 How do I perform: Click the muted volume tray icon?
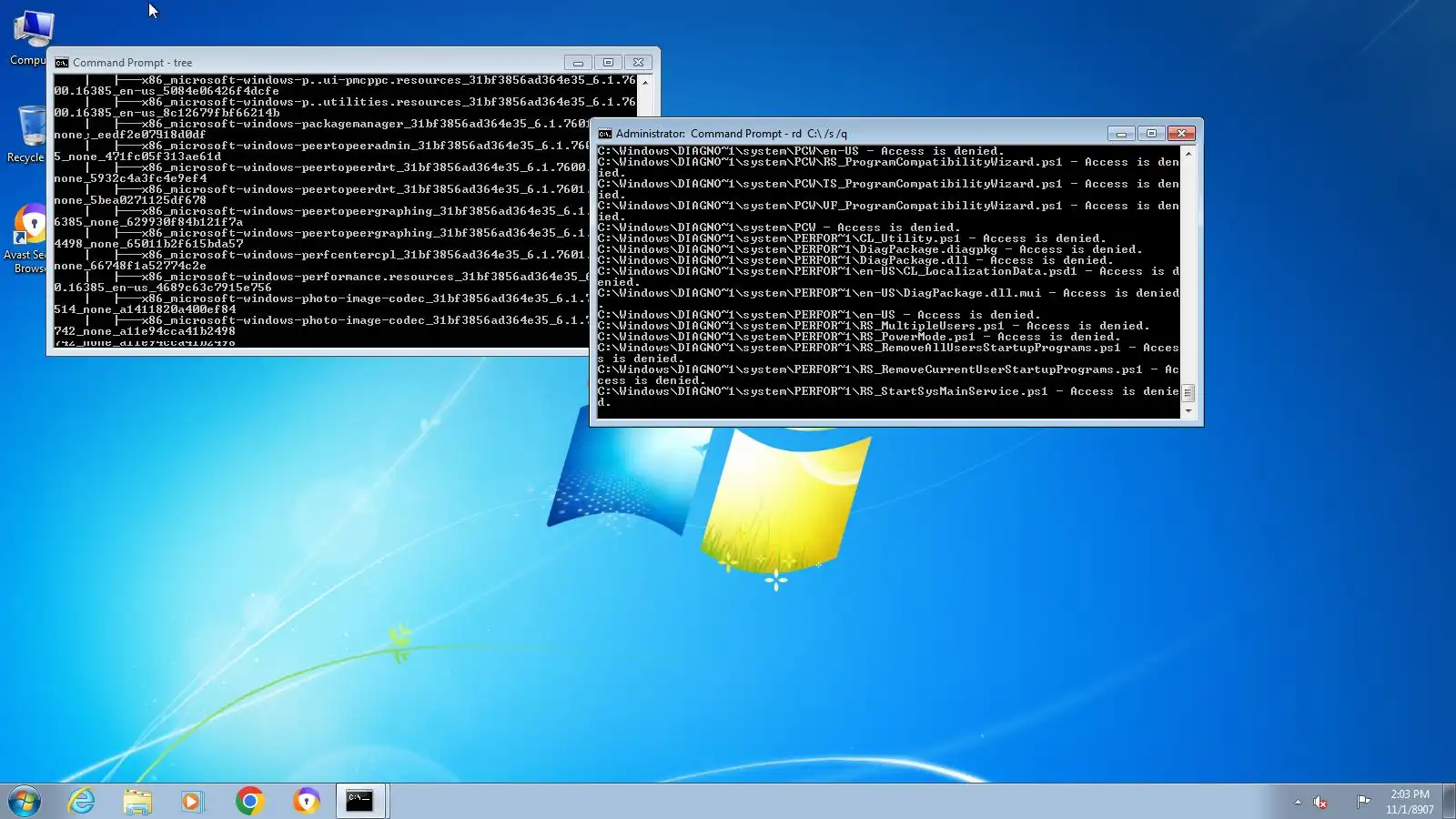coord(1320,802)
